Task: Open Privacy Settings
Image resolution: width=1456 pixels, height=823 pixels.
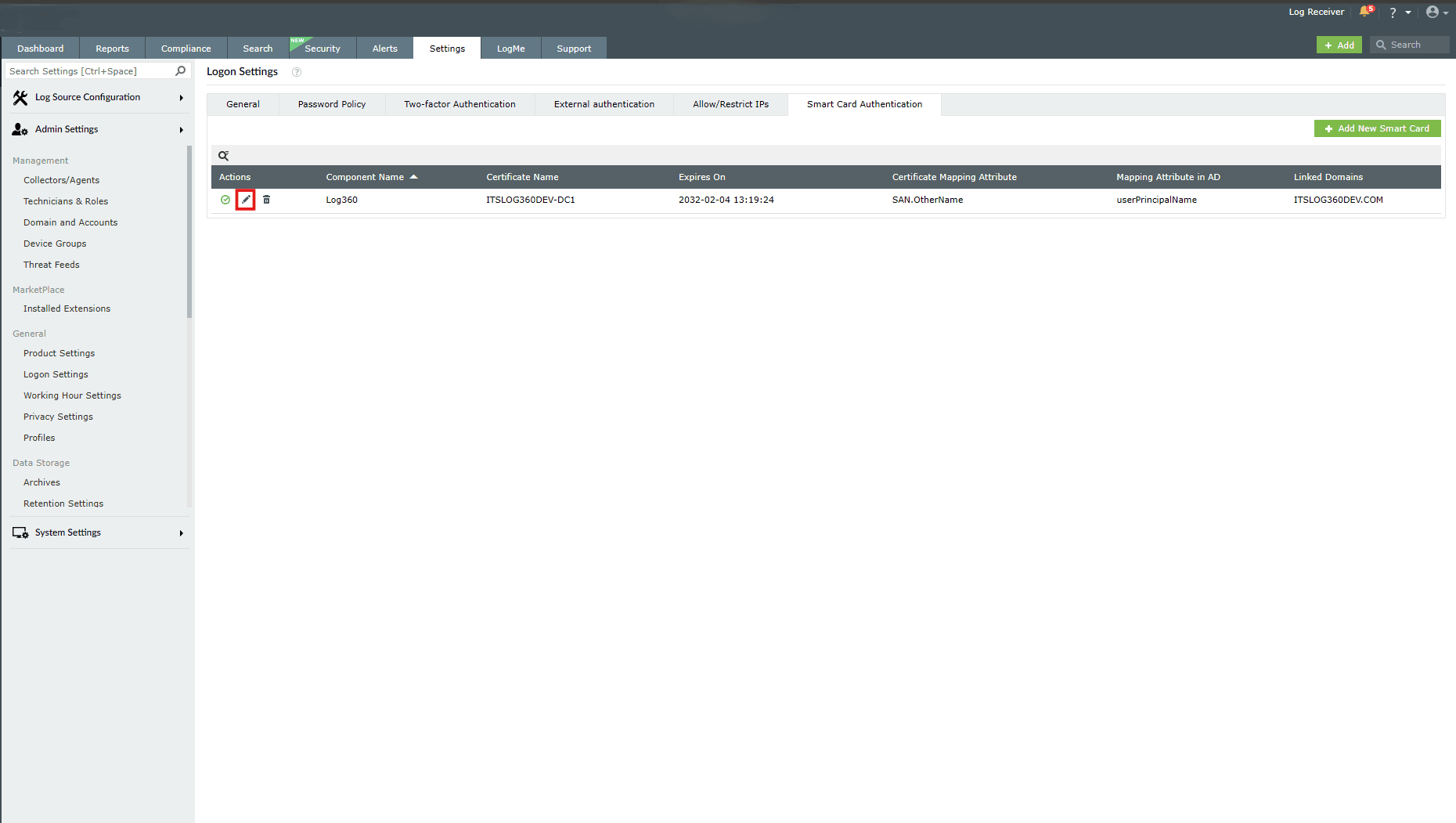Action: pyautogui.click(x=58, y=417)
